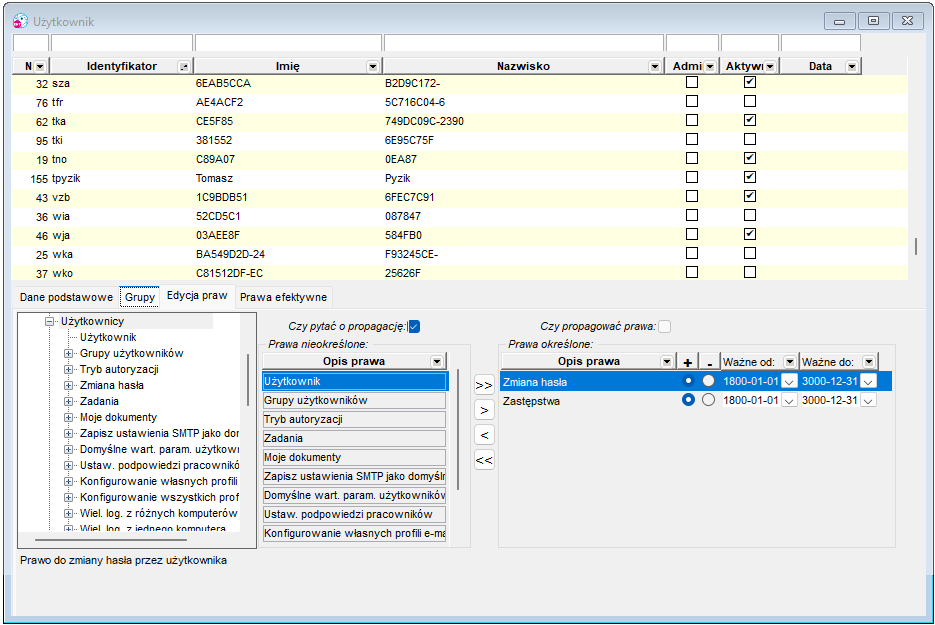Viewport: 935px width, 625px height.
Task: Expand Grupy użytkowników tree node
Action: 69,354
